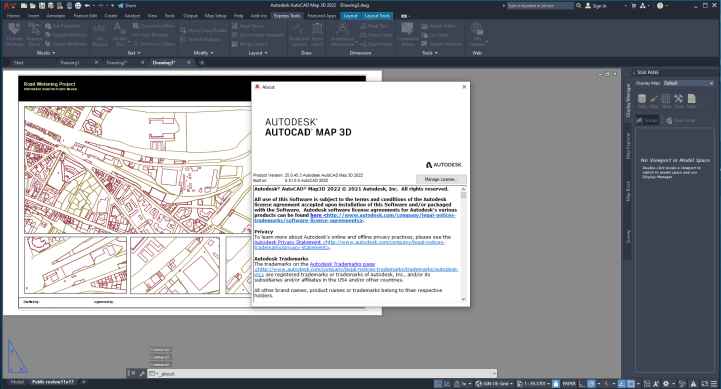The image size is (721, 389).
Task: Open the Express Tools ribbon tab
Action: (287, 16)
